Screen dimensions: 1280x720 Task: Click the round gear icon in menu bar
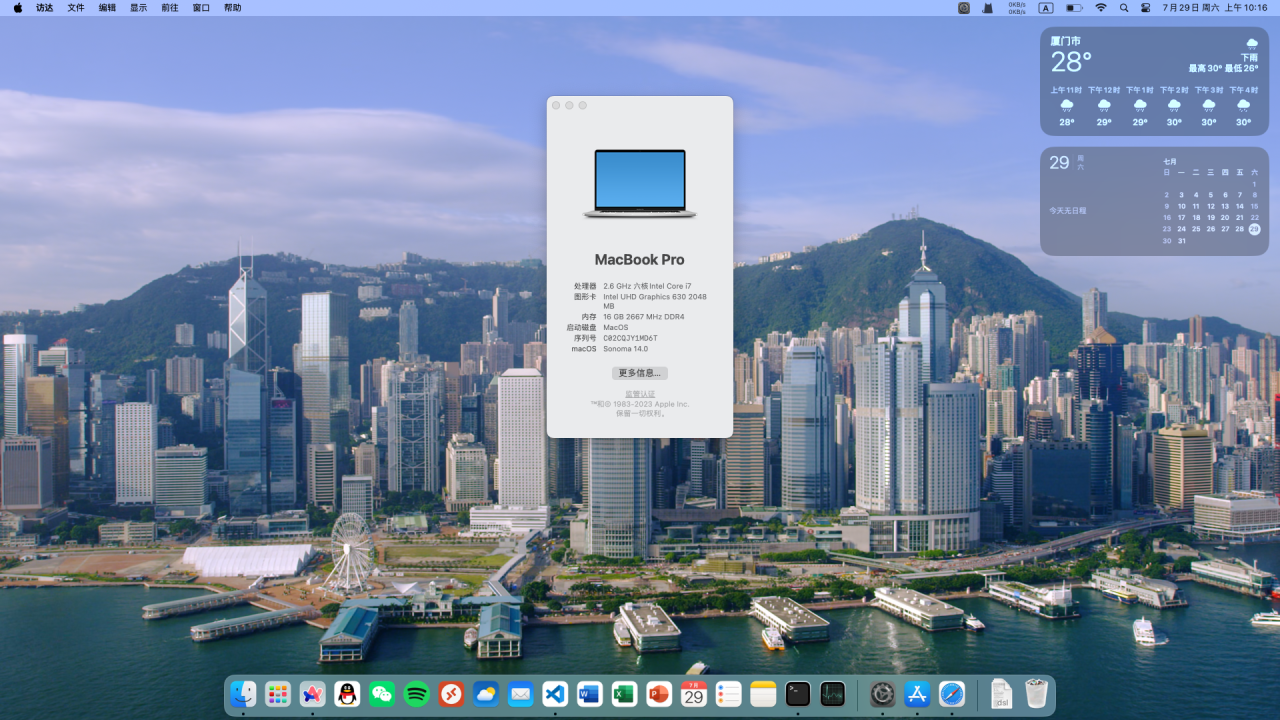[x=964, y=7]
